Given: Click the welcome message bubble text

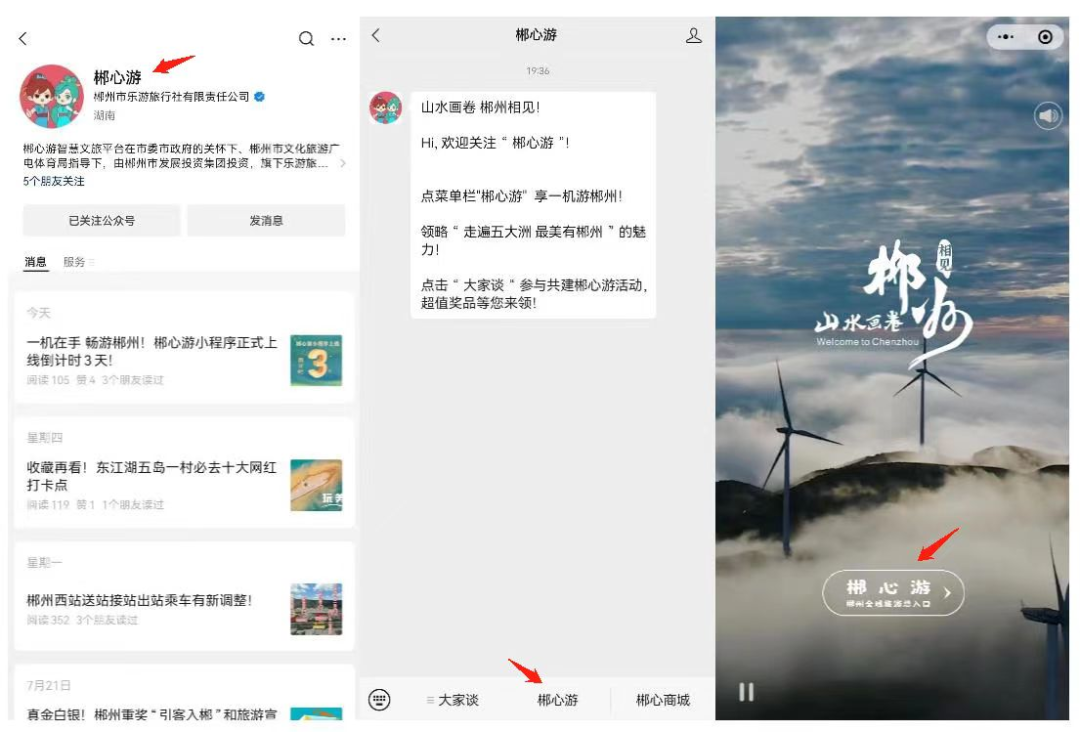Looking at the screenshot, I should coord(534,205).
